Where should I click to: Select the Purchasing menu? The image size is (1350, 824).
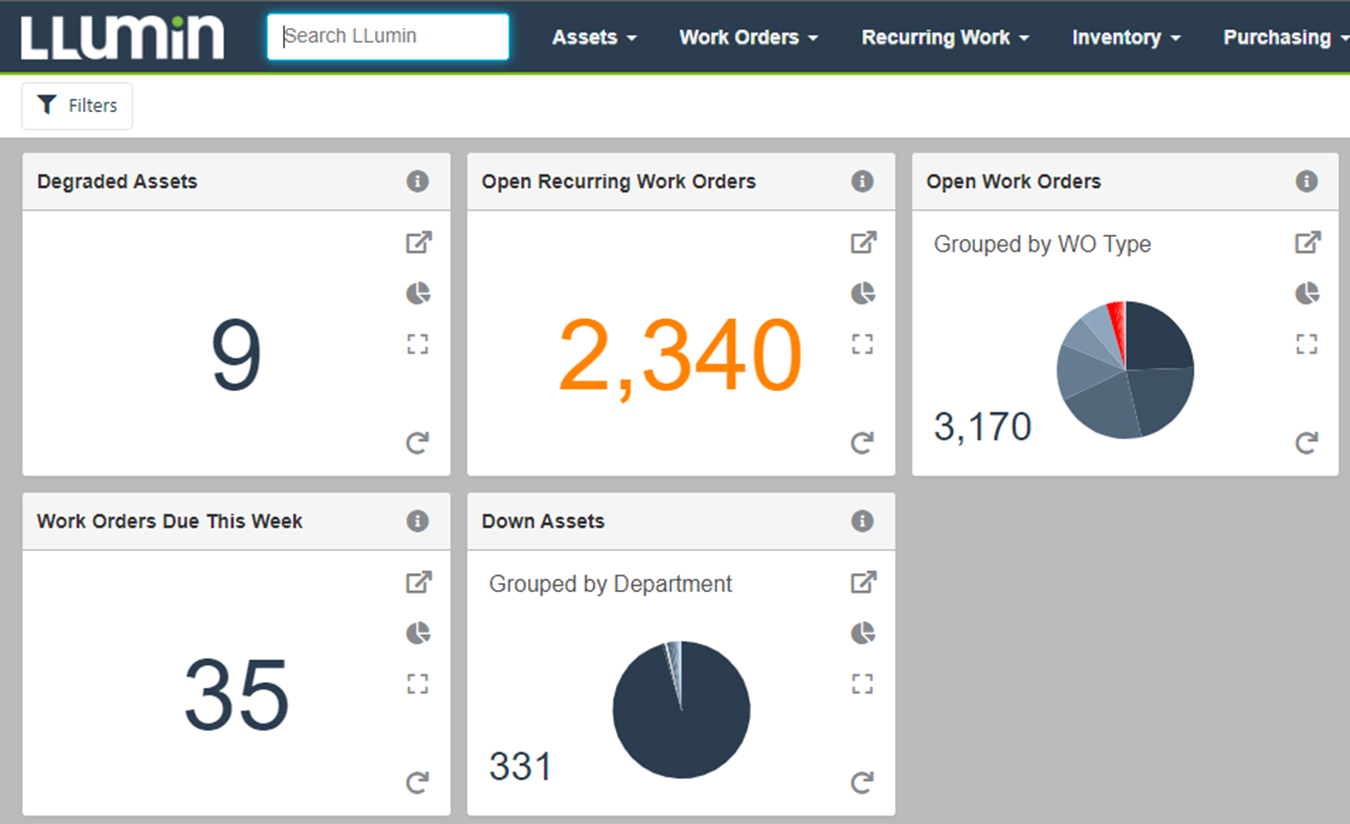coord(1284,37)
